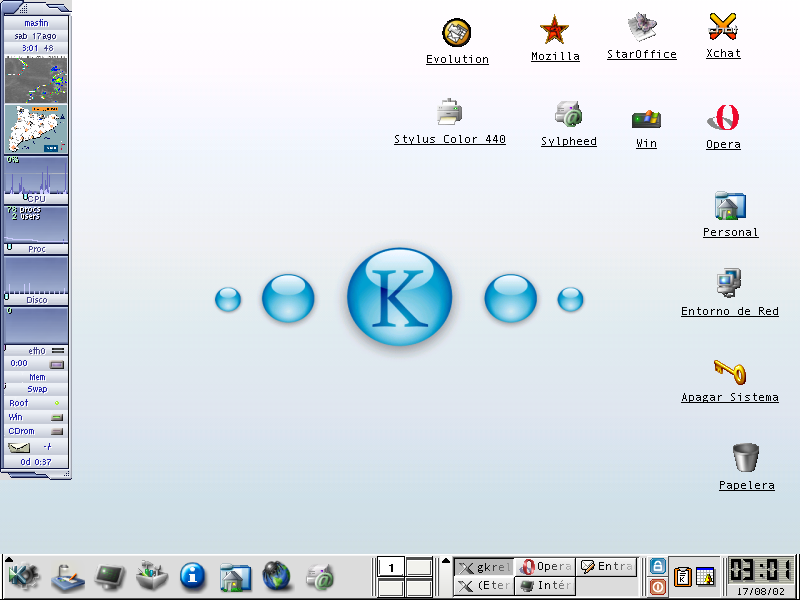Open Entorno de Red network icon
Screen dimensions: 800x600
coord(730,283)
